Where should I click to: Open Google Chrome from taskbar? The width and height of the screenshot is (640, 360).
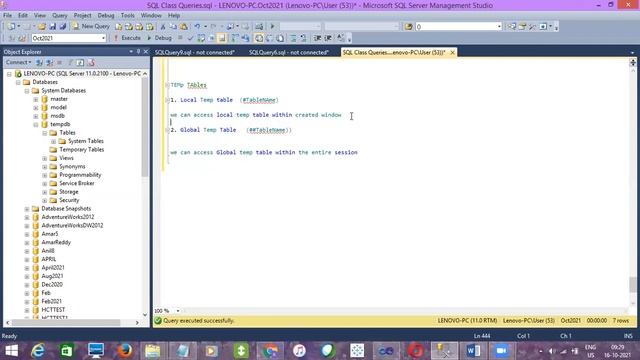point(270,351)
